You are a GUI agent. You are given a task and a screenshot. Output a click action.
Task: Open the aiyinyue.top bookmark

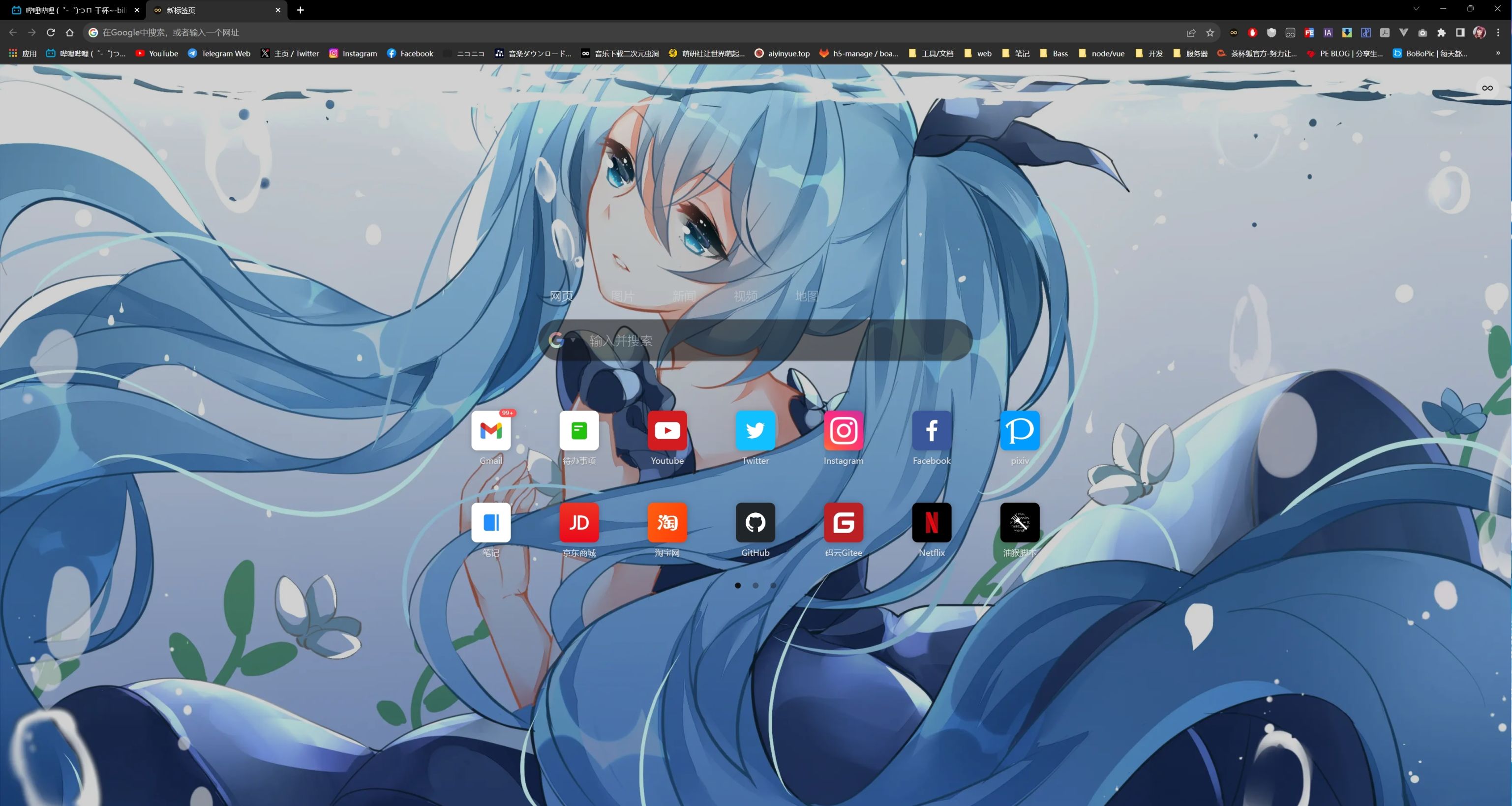pos(782,54)
